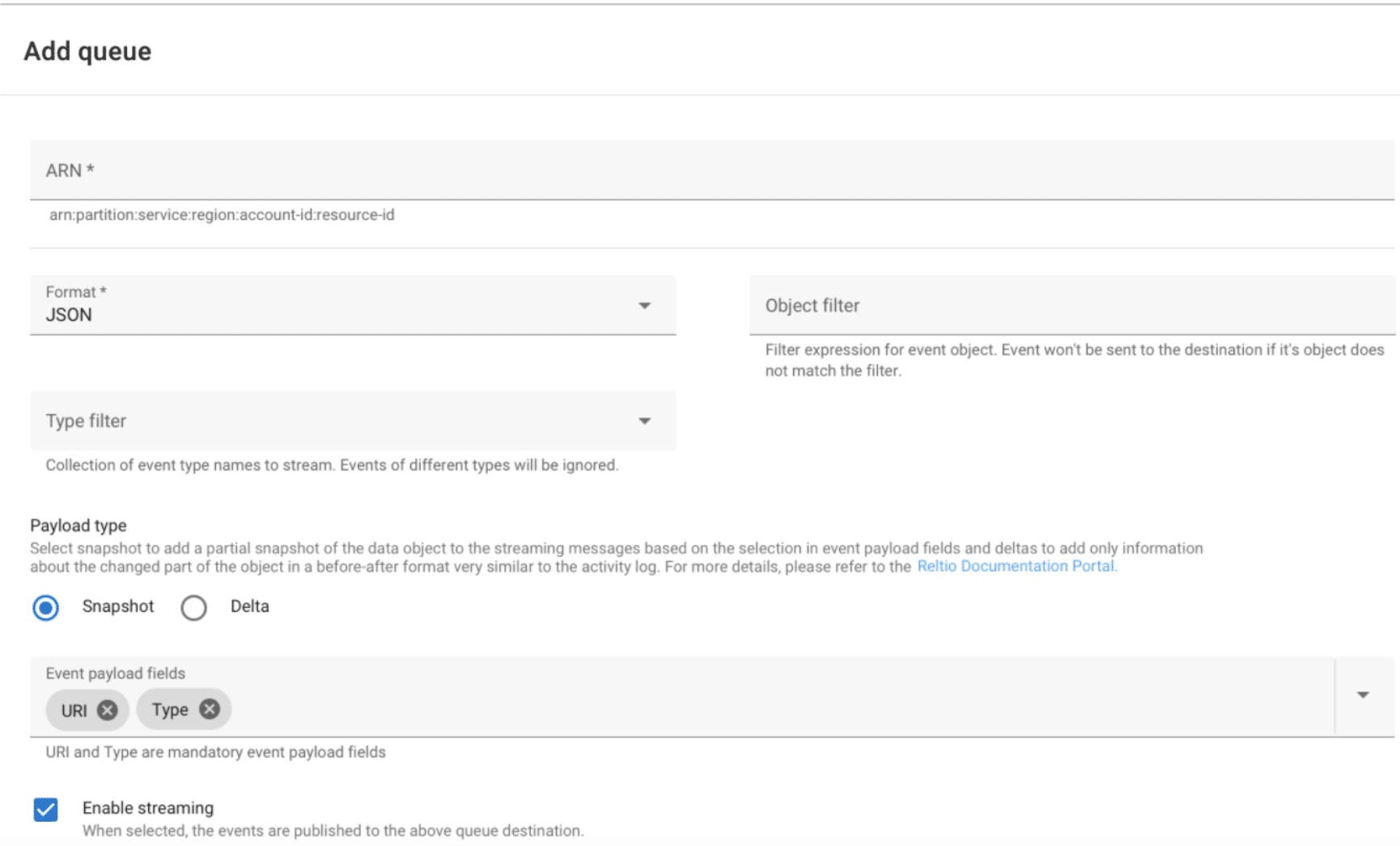Open the Event payload fields selector area
Image resolution: width=1400 pixels, height=846 pixels.
coord(728,706)
